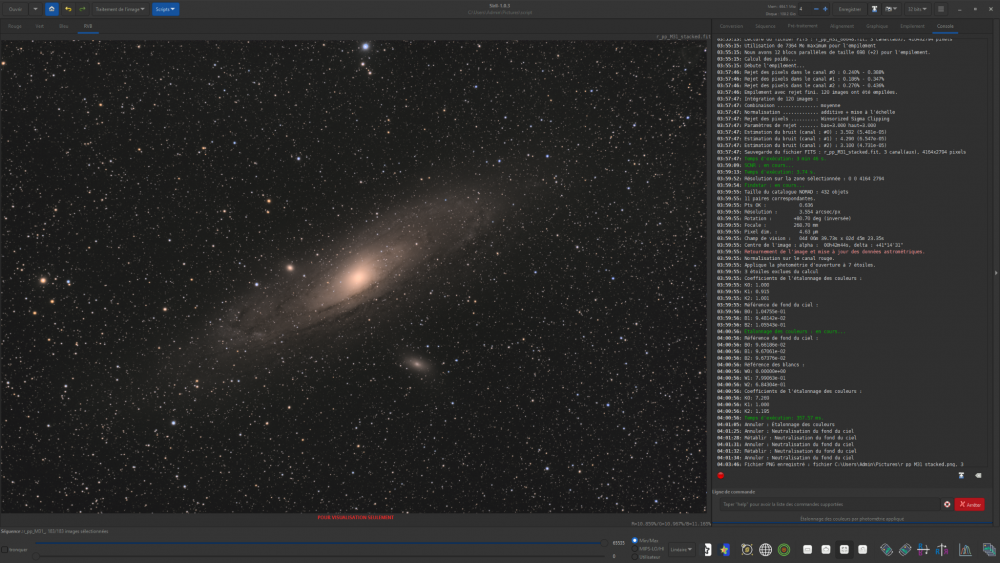Mirror image horizontally with stacked R icon
The height and width of the screenshot is (563, 1000).
pyautogui.click(x=923, y=550)
